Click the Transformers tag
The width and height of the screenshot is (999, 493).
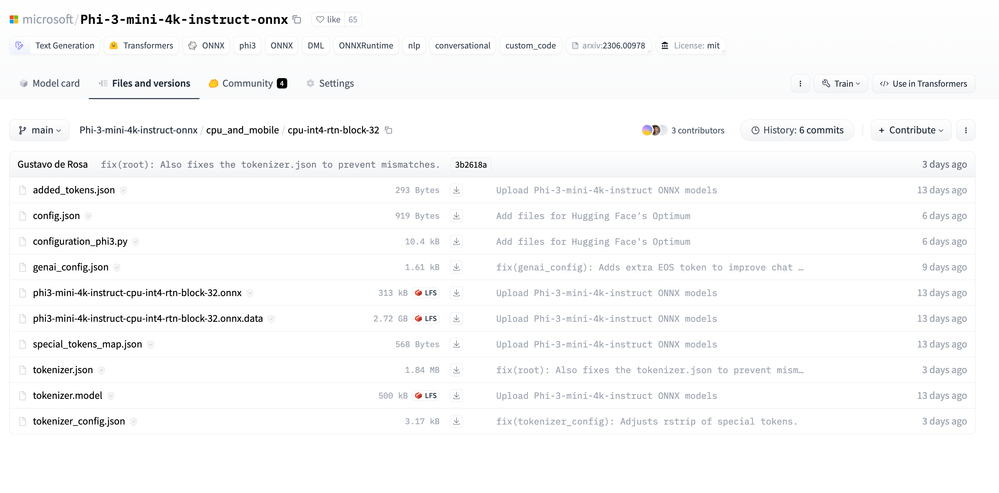point(141,46)
